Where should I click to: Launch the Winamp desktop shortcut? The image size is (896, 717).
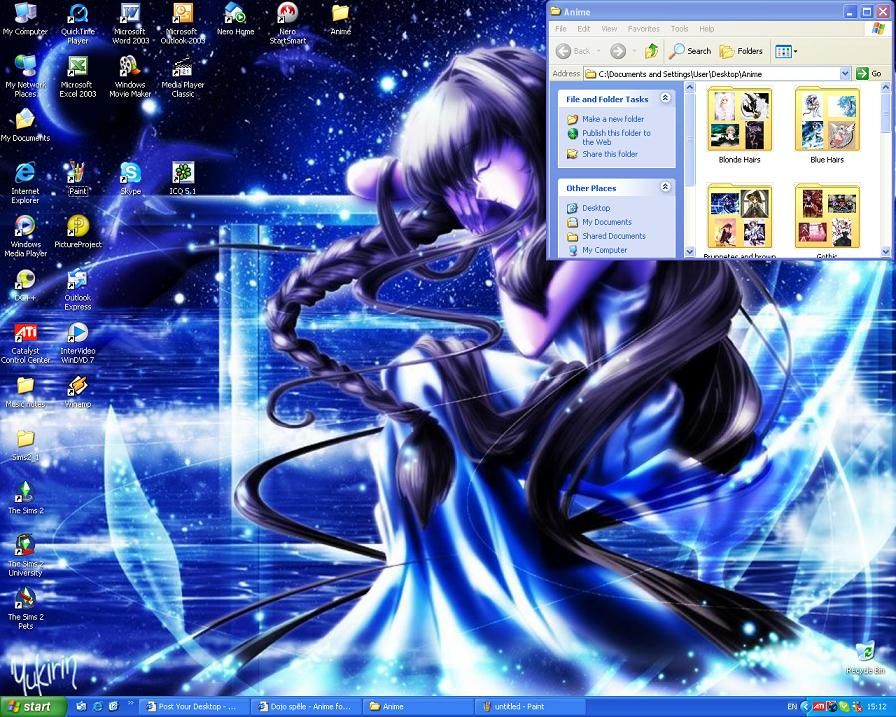point(78,392)
